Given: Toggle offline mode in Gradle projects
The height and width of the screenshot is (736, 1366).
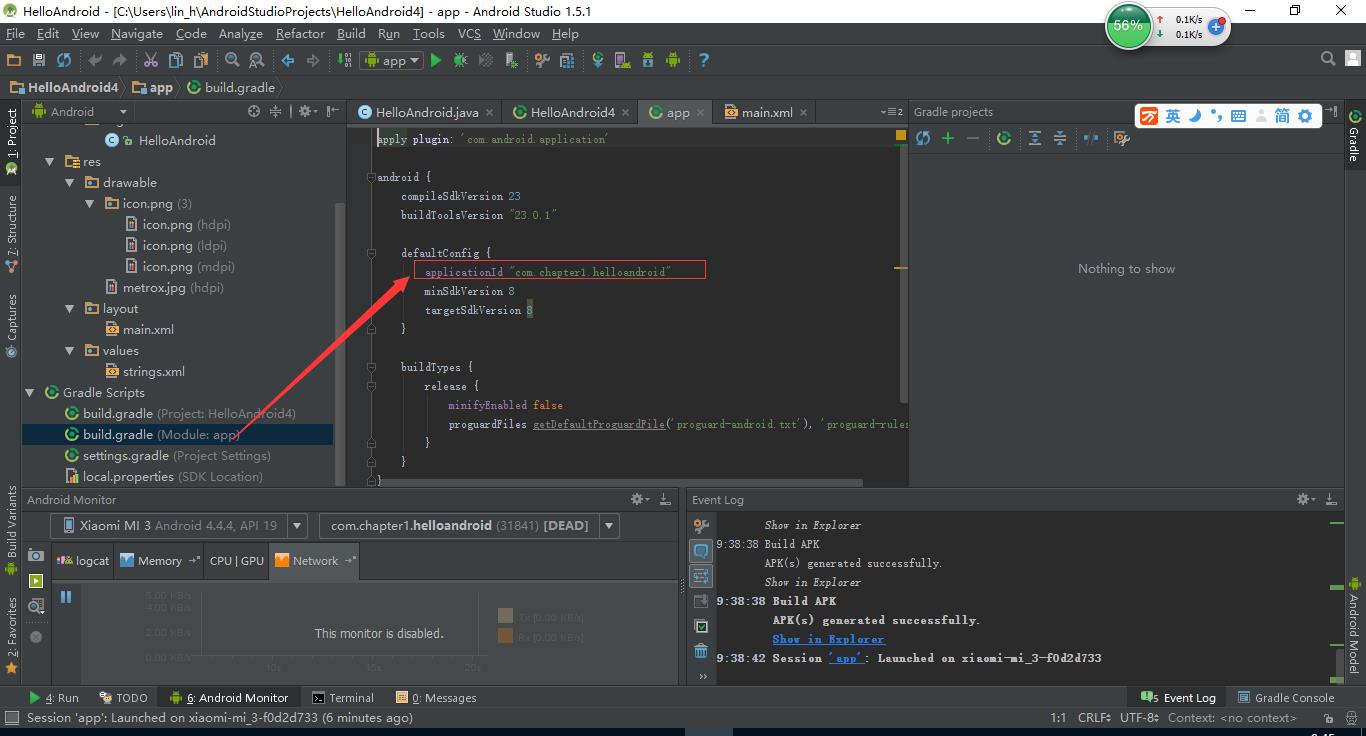Looking at the screenshot, I should coord(1091,138).
